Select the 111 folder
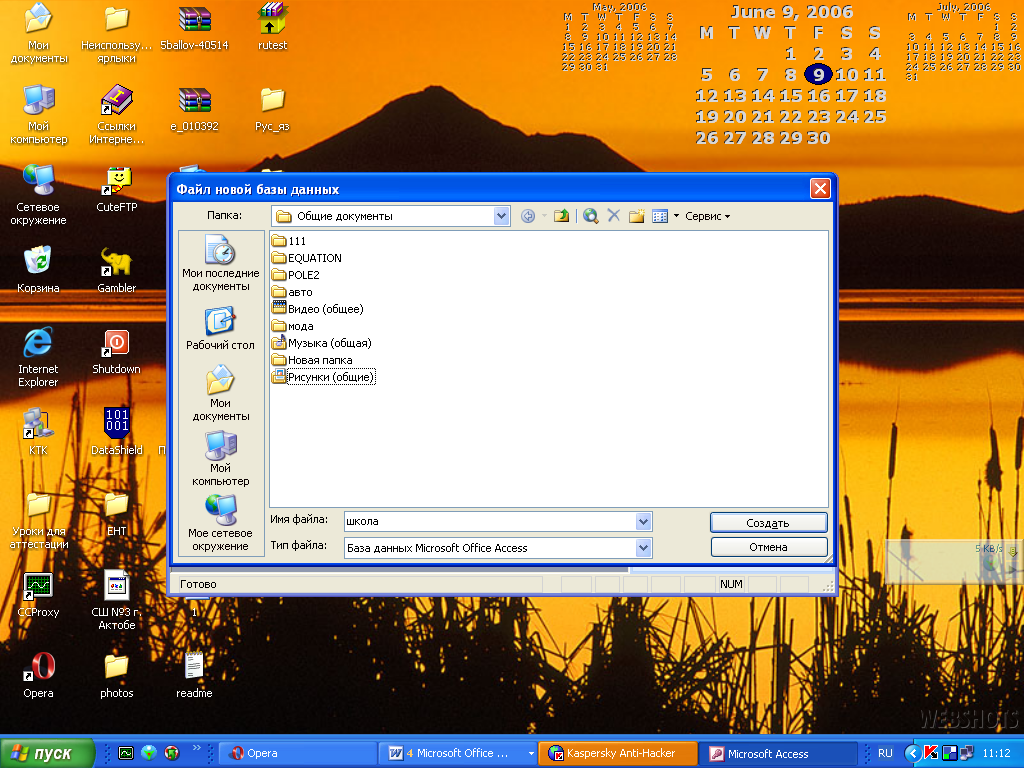Image resolution: width=1024 pixels, height=768 pixels. 289,241
